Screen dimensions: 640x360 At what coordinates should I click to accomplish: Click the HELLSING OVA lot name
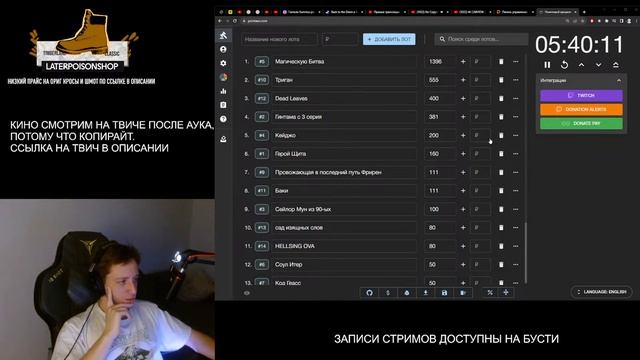click(295, 246)
